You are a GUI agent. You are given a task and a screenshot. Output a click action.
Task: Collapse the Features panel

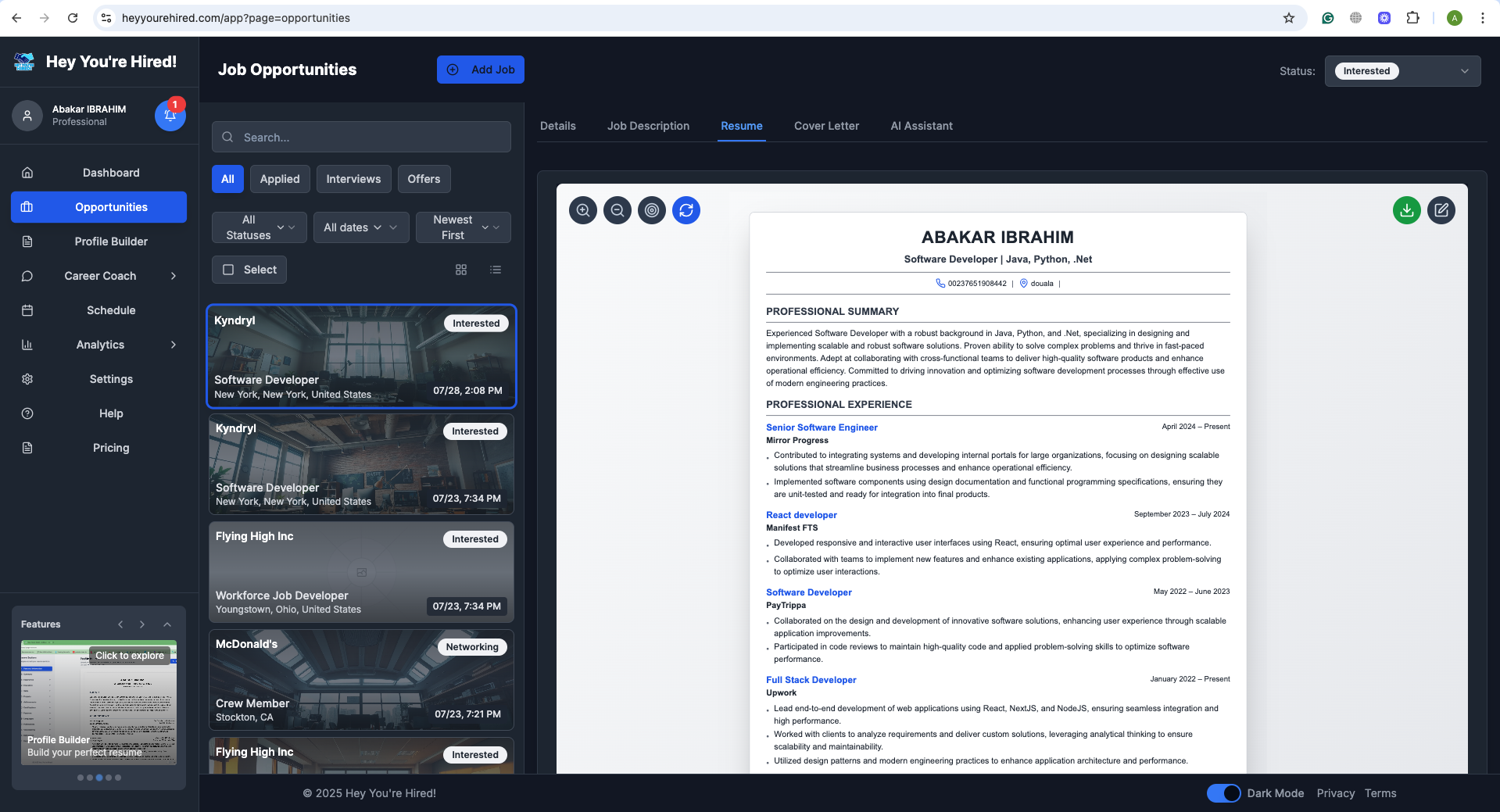167,624
